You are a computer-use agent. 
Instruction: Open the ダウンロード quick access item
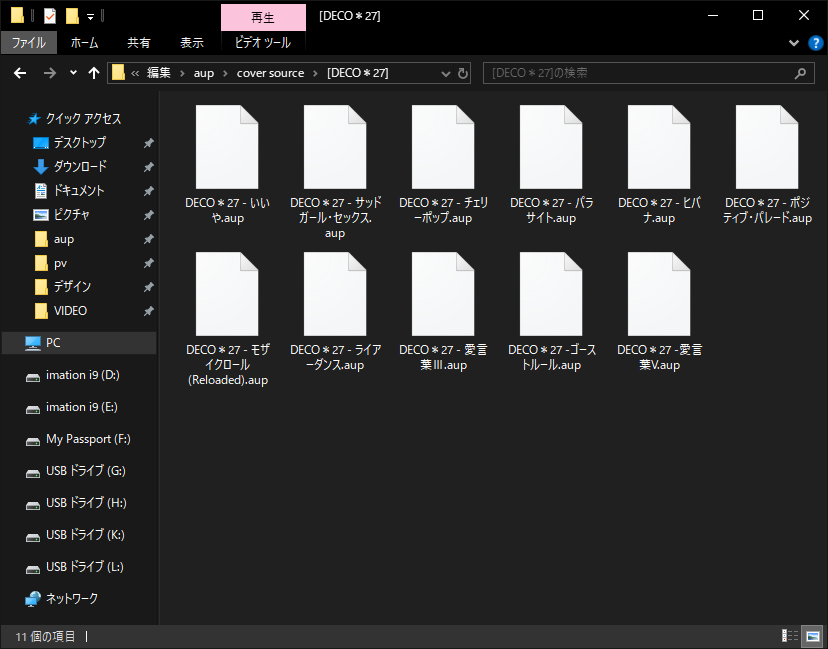coord(79,166)
